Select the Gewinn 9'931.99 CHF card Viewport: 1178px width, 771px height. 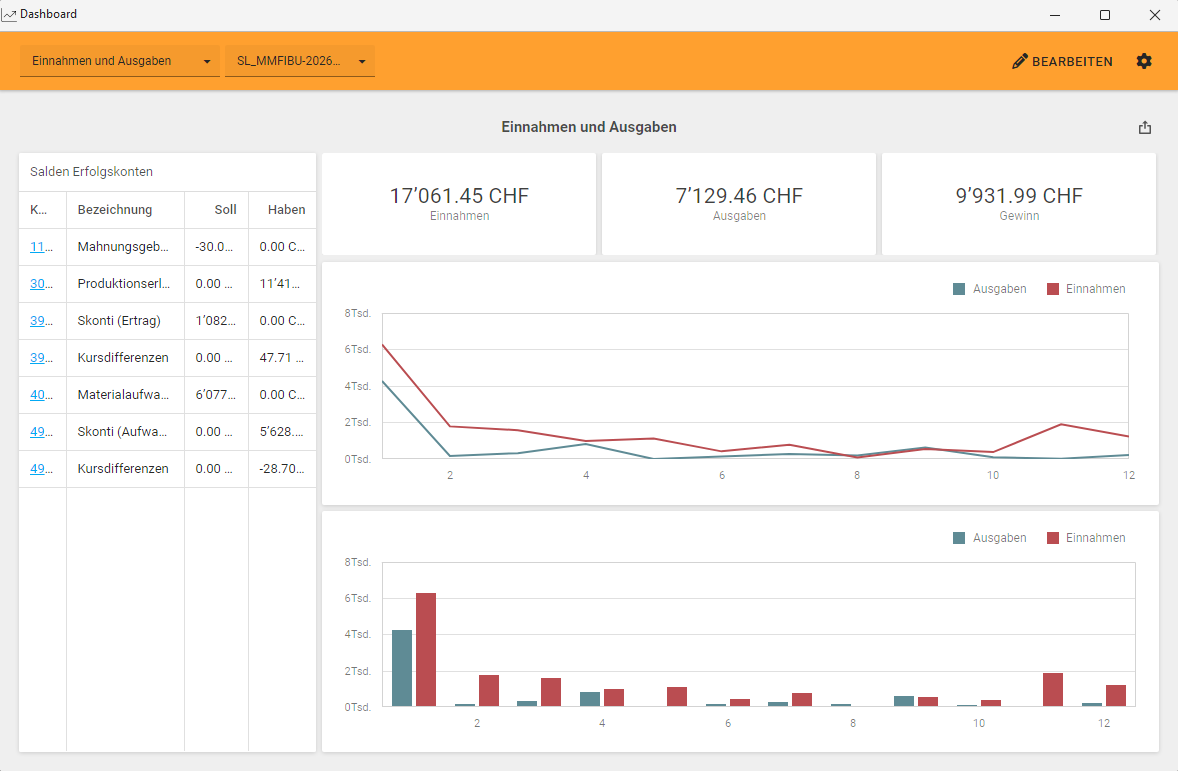click(1018, 204)
